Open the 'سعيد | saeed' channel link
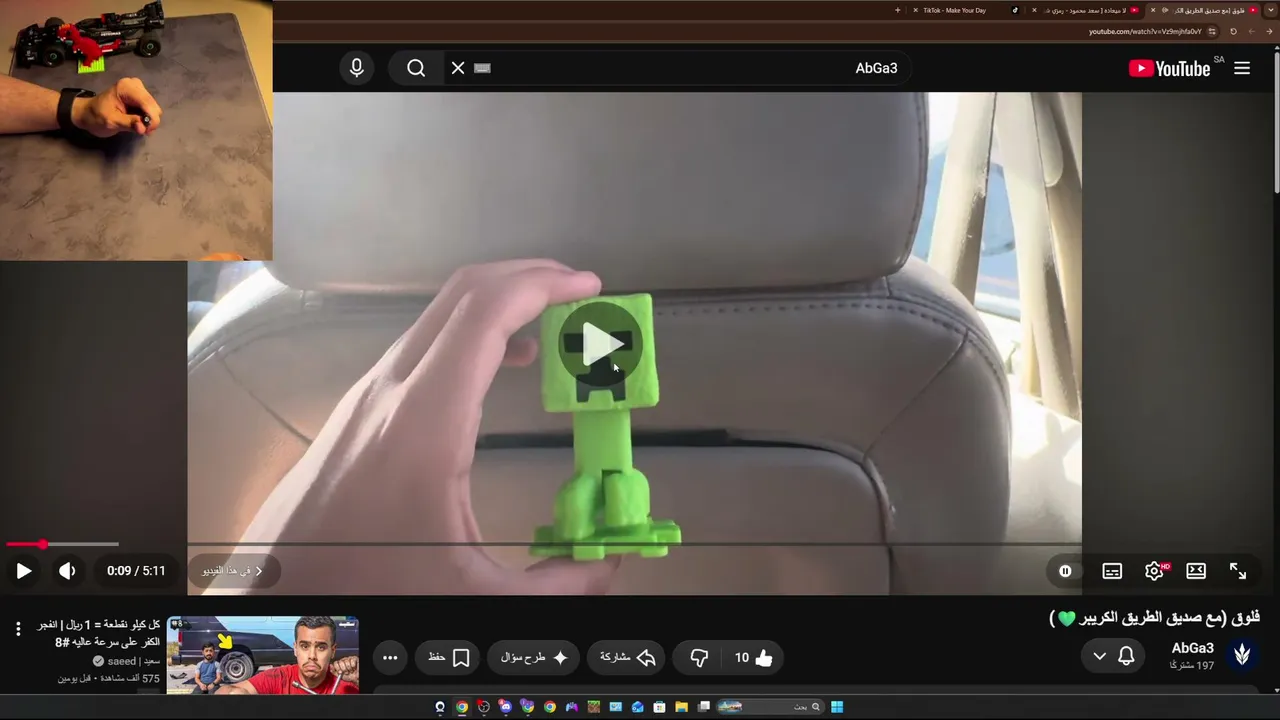Image resolution: width=1280 pixels, height=720 pixels. click(x=134, y=661)
